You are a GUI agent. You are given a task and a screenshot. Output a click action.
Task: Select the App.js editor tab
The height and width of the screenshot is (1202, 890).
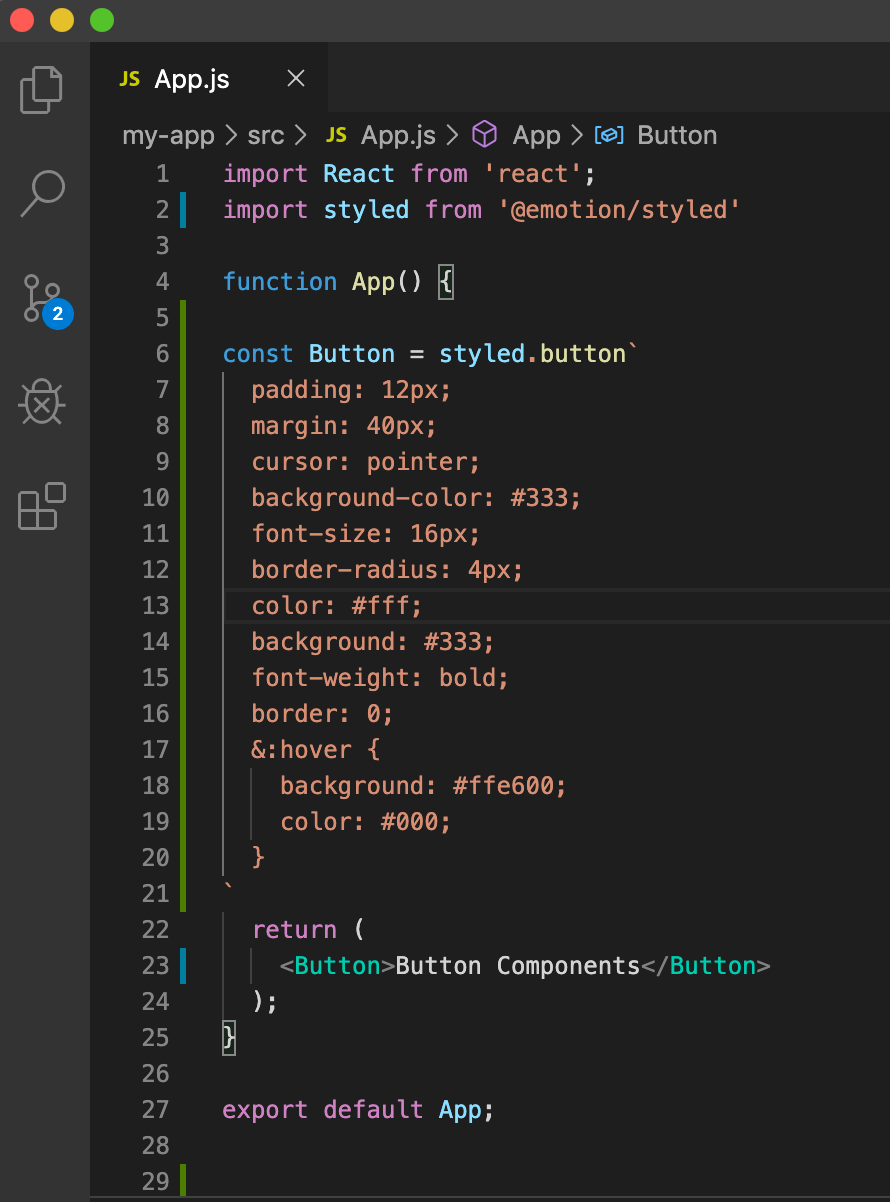(209, 79)
